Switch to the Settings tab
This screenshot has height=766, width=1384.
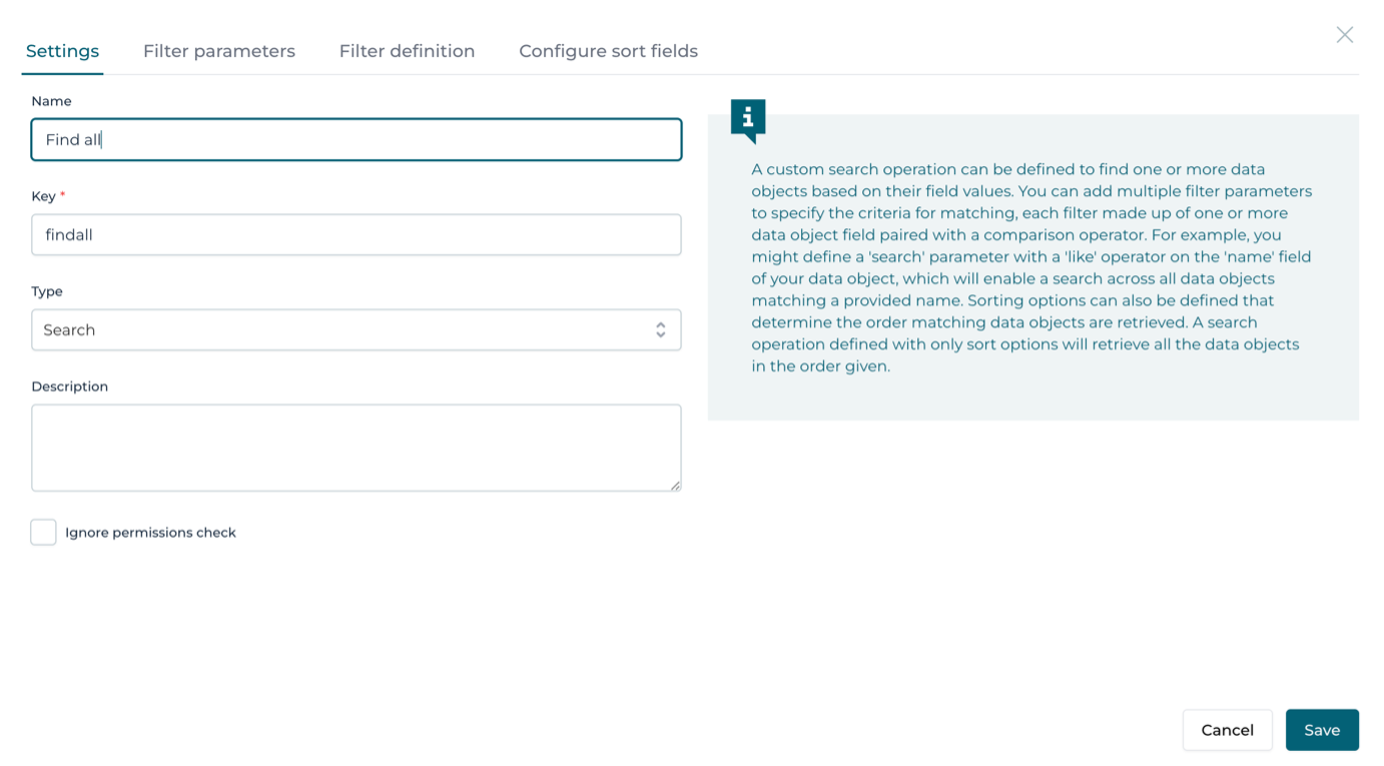(62, 51)
